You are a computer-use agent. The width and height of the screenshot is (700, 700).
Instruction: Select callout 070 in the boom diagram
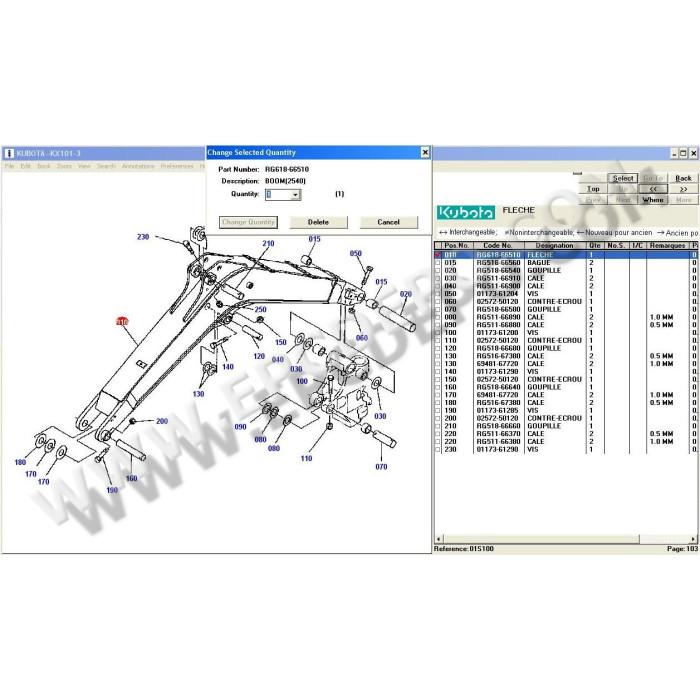[381, 467]
